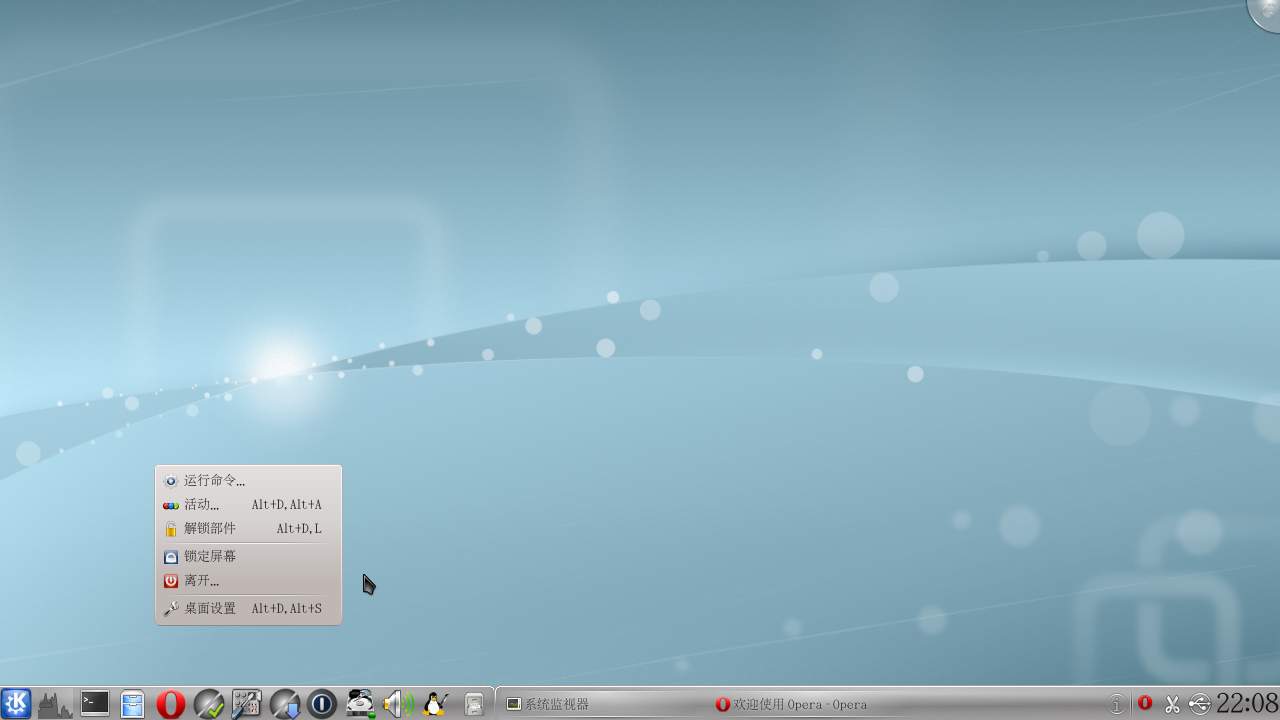Switch to 欢迎使用 Opera taskbar window
This screenshot has height=720, width=1280.
point(808,704)
